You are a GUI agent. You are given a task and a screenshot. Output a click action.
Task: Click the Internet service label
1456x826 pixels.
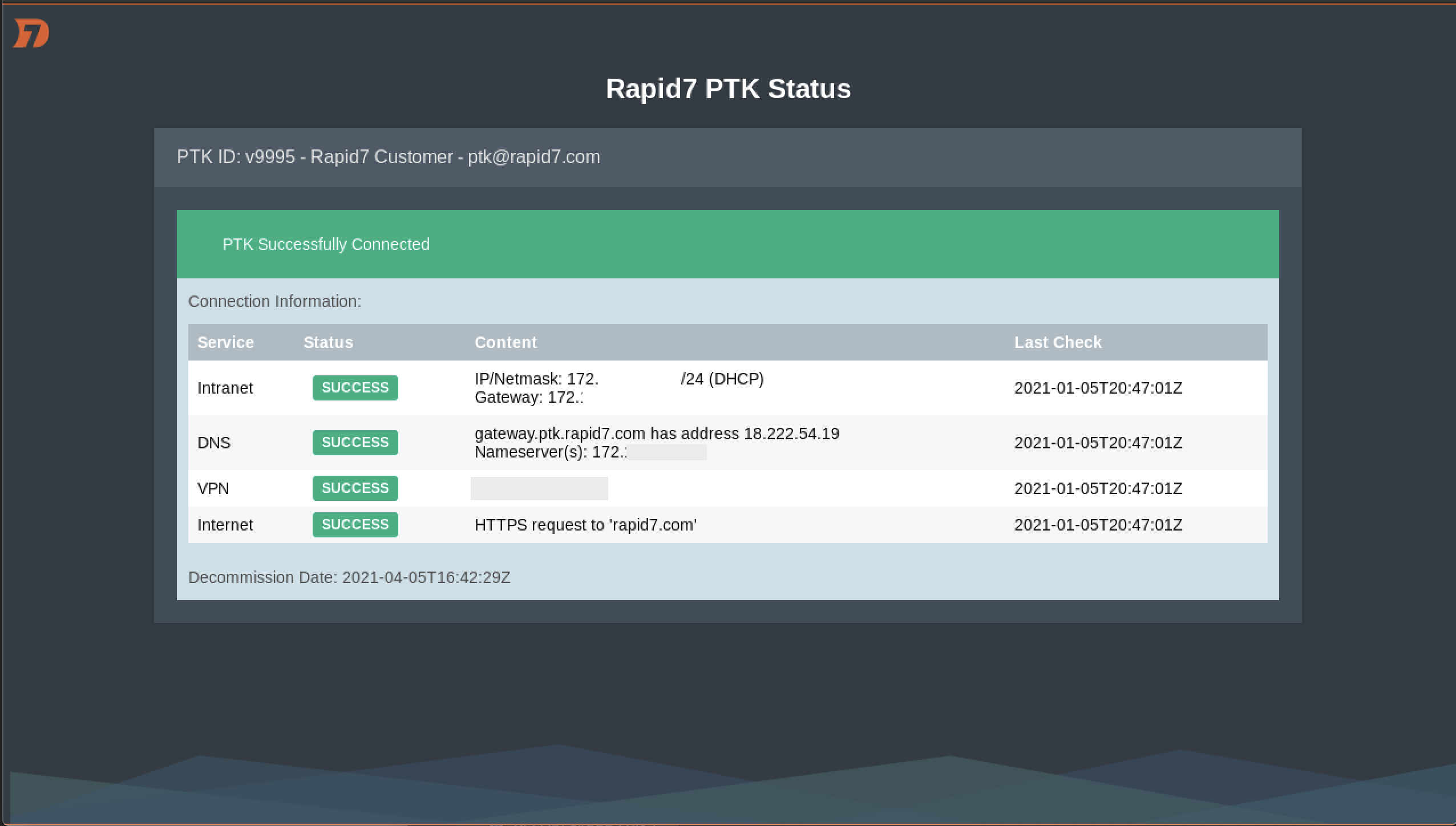225,525
